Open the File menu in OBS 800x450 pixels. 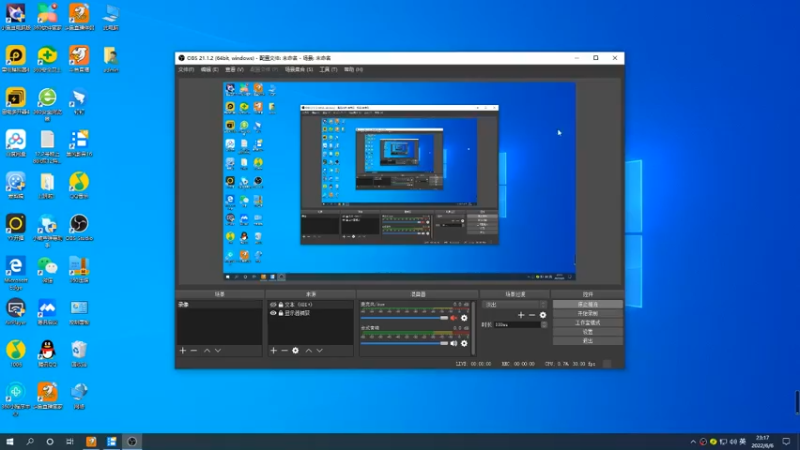[186, 69]
